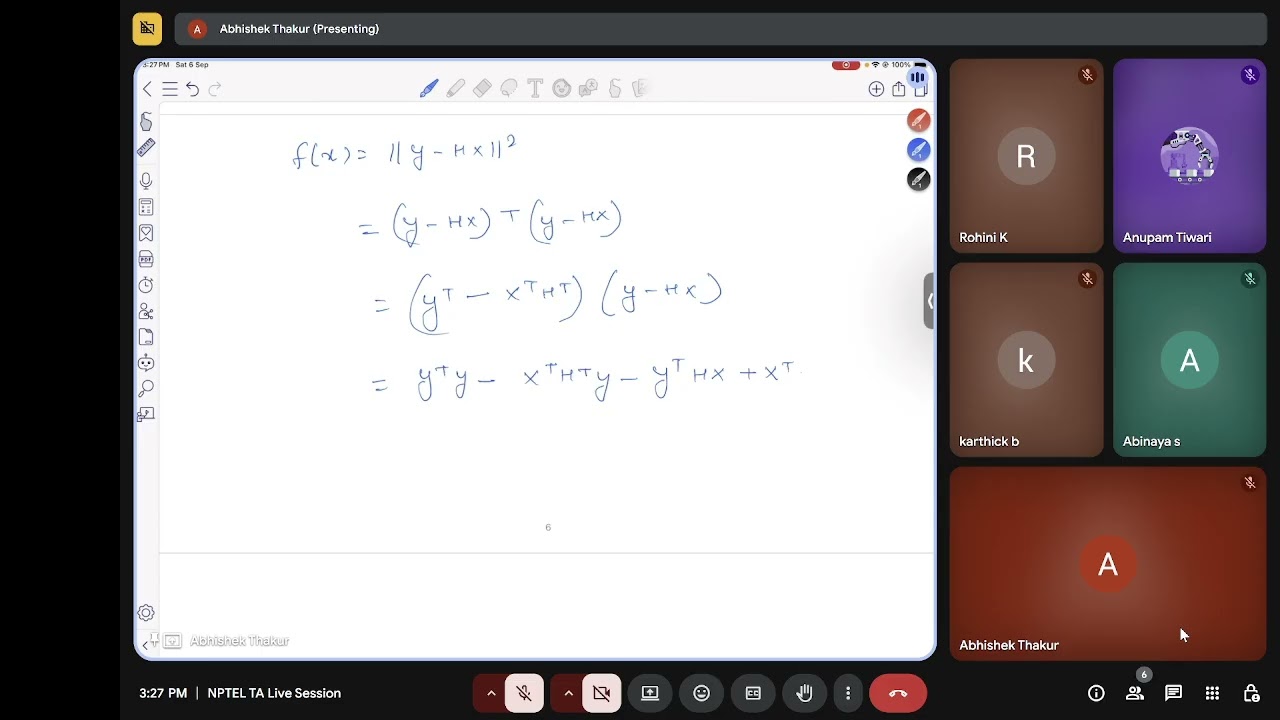Open the activities grid icon
Viewport: 1280px width, 720px height.
pyautogui.click(x=1212, y=693)
